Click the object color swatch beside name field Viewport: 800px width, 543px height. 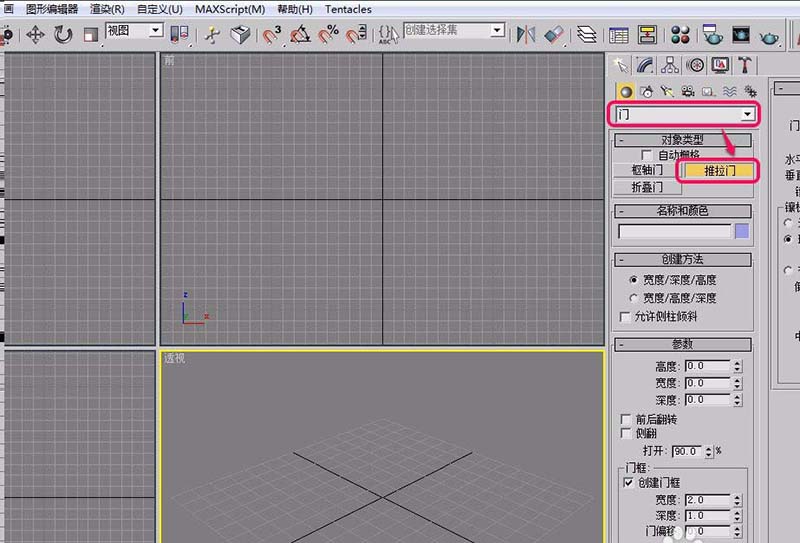[x=742, y=231]
